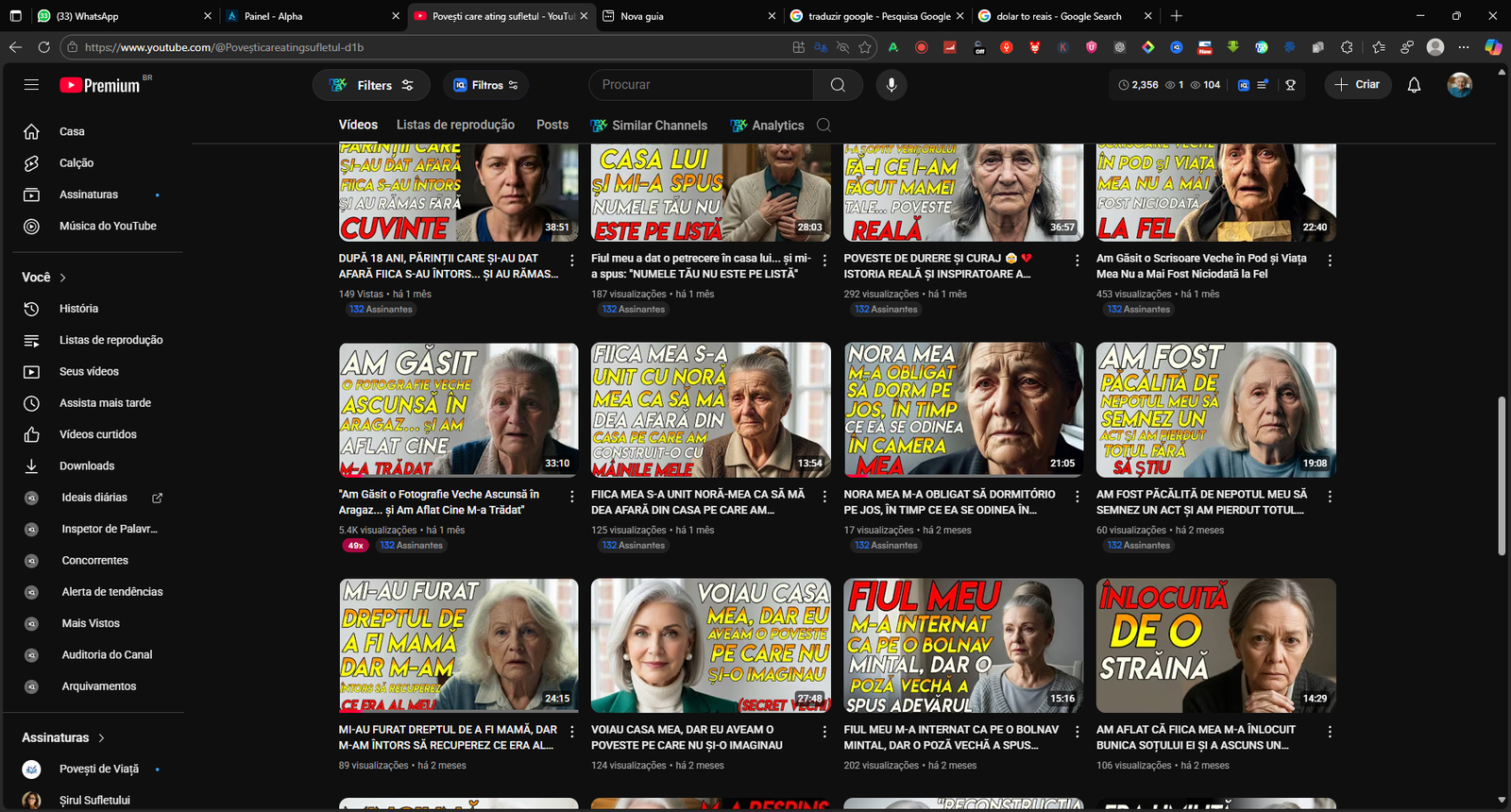1511x812 pixels.
Task: Click the search magnifier button
Action: [838, 85]
